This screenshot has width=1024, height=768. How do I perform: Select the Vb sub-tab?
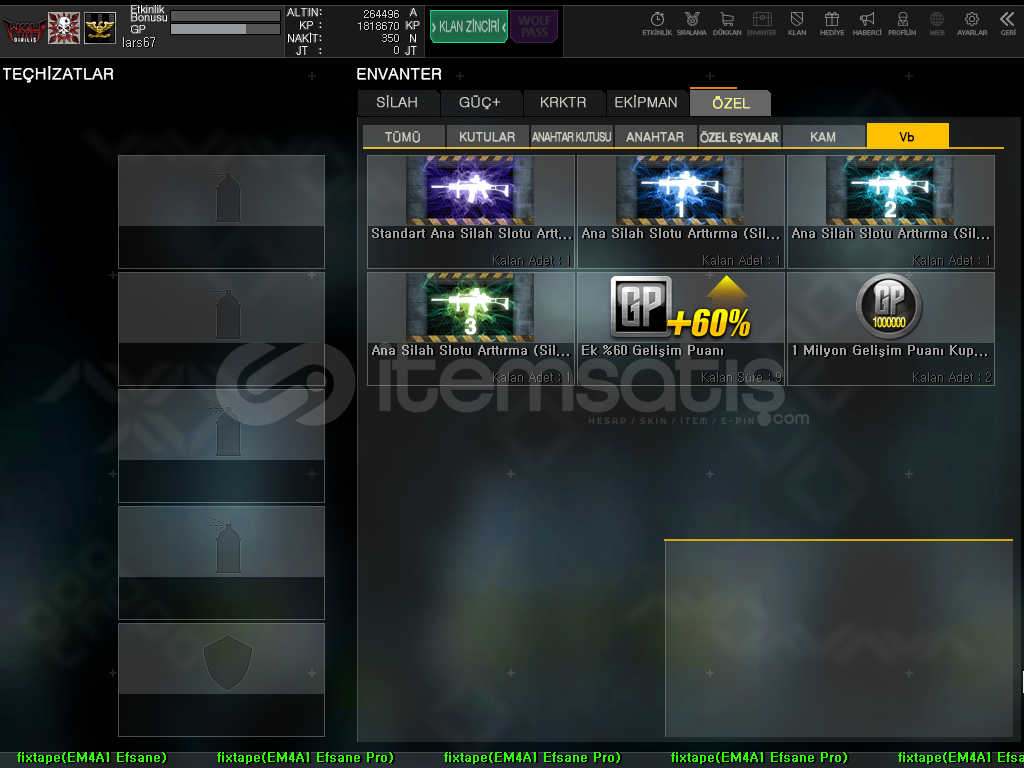[x=907, y=136]
